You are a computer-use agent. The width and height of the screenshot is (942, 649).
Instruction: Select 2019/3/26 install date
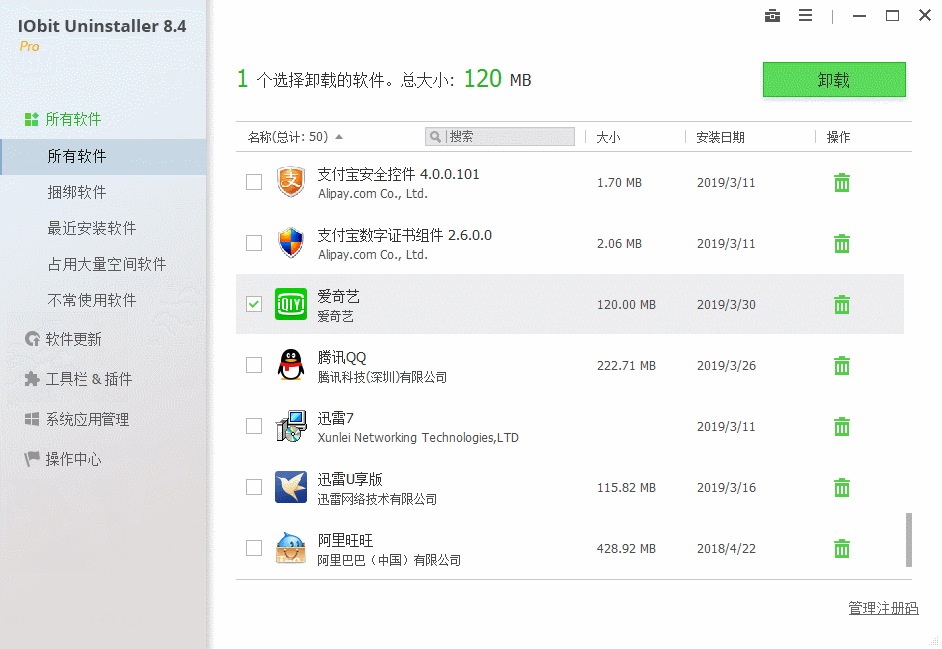click(x=726, y=365)
